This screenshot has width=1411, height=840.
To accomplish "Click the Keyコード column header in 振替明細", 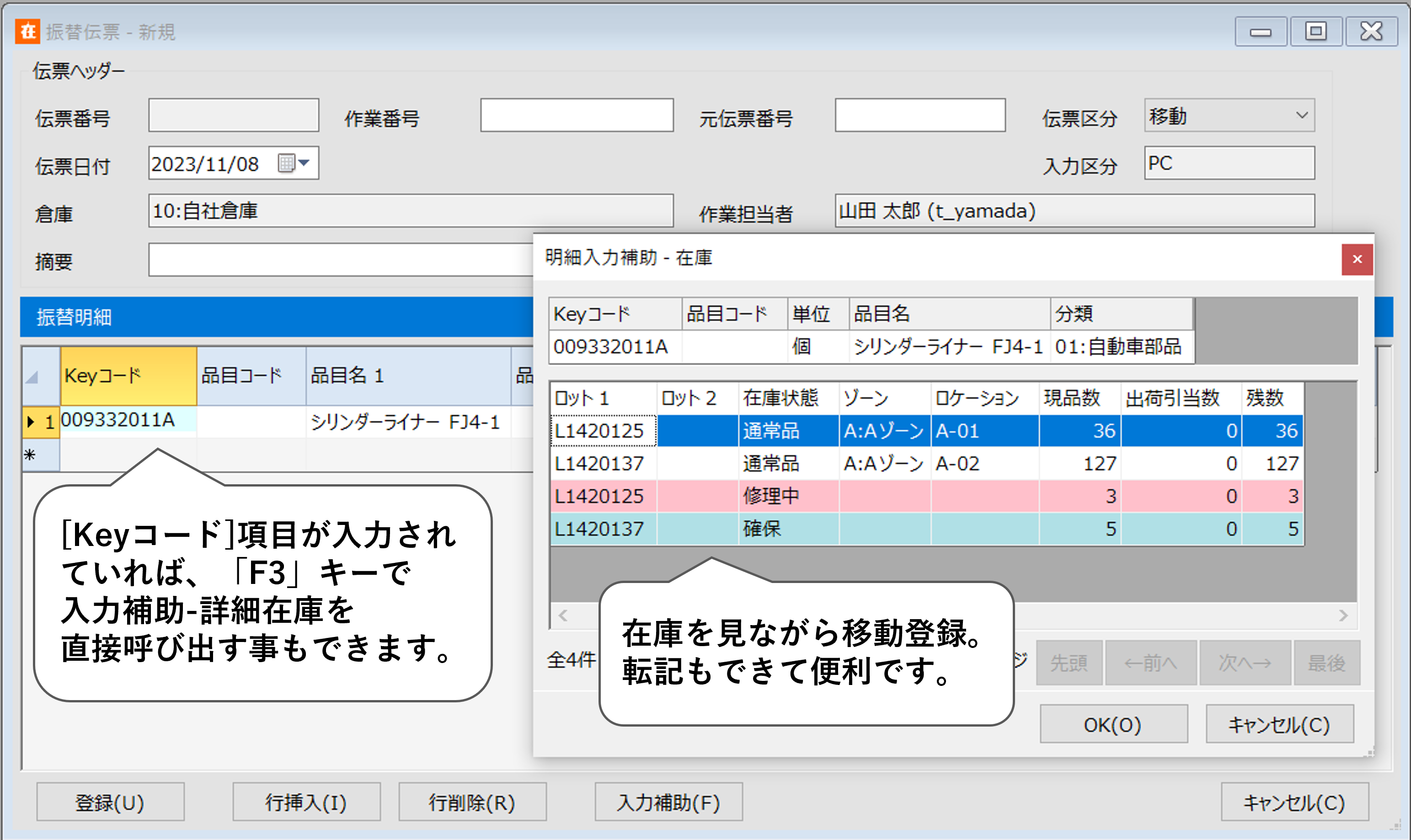I will (x=128, y=376).
